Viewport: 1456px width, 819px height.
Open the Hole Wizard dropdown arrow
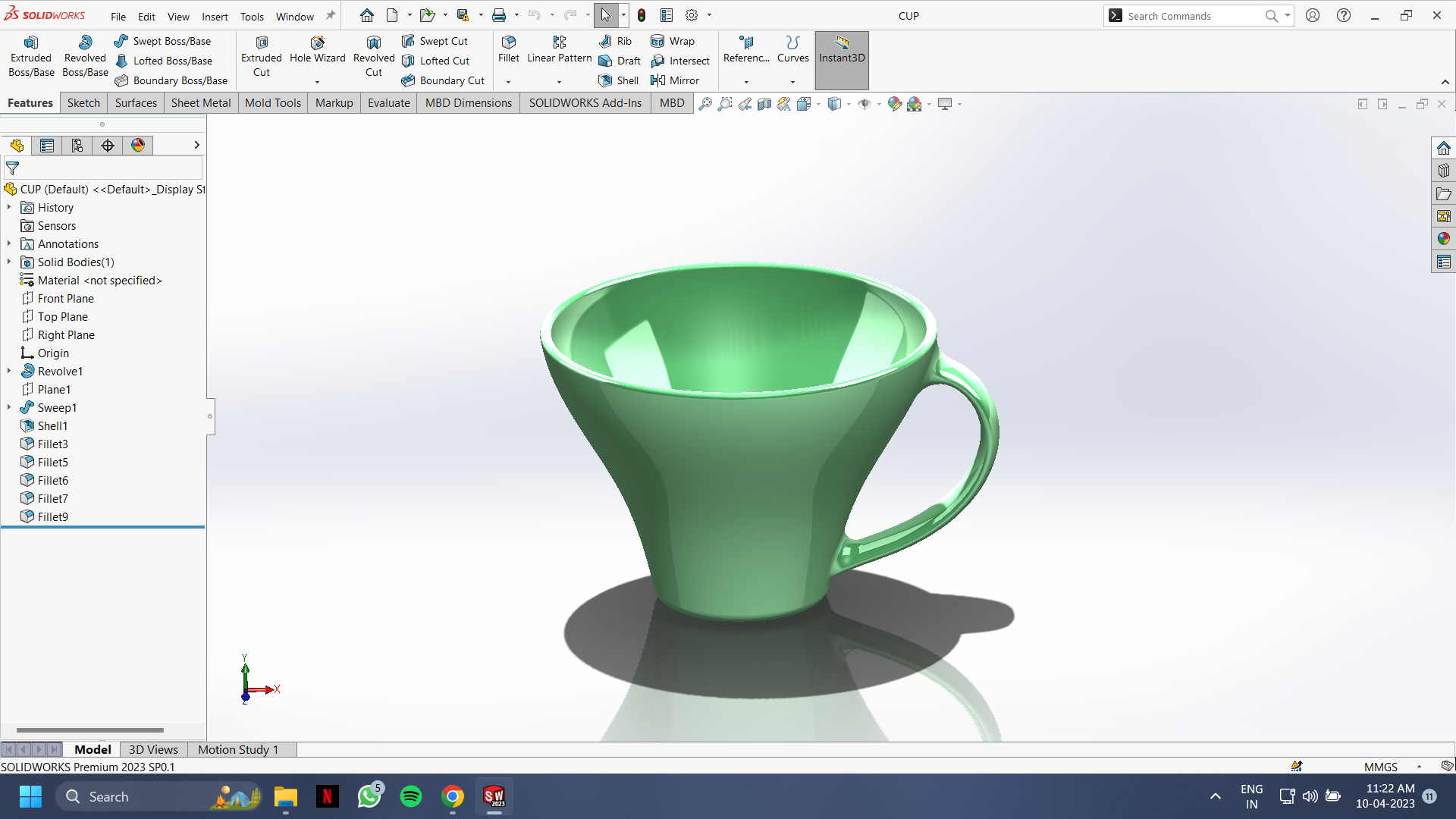317,82
